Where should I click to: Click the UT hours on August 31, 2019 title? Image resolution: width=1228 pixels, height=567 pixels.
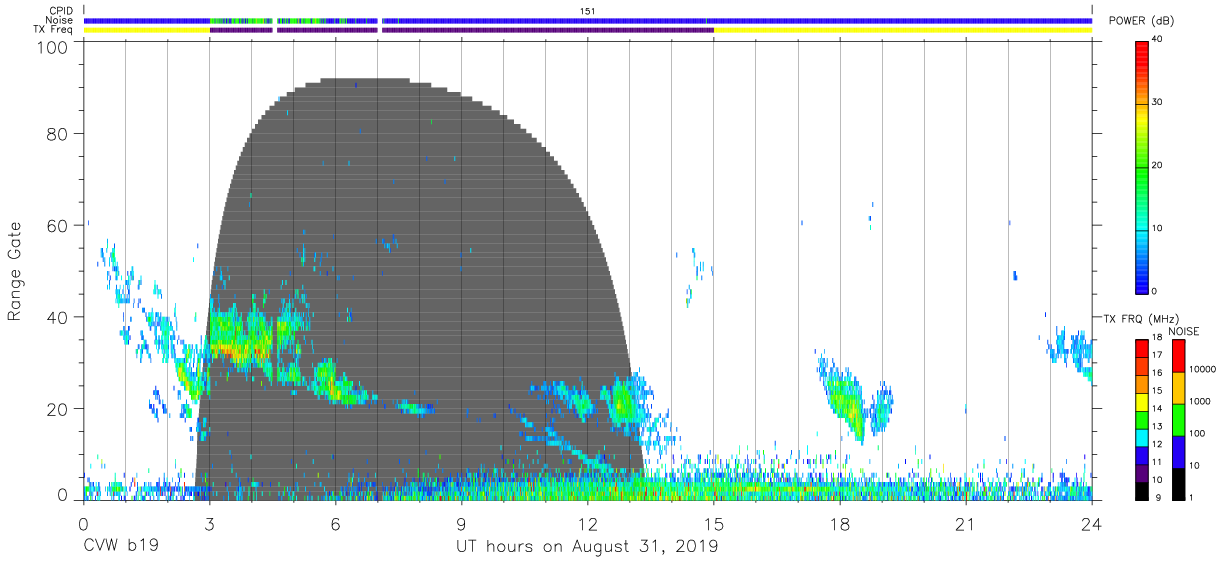point(587,547)
